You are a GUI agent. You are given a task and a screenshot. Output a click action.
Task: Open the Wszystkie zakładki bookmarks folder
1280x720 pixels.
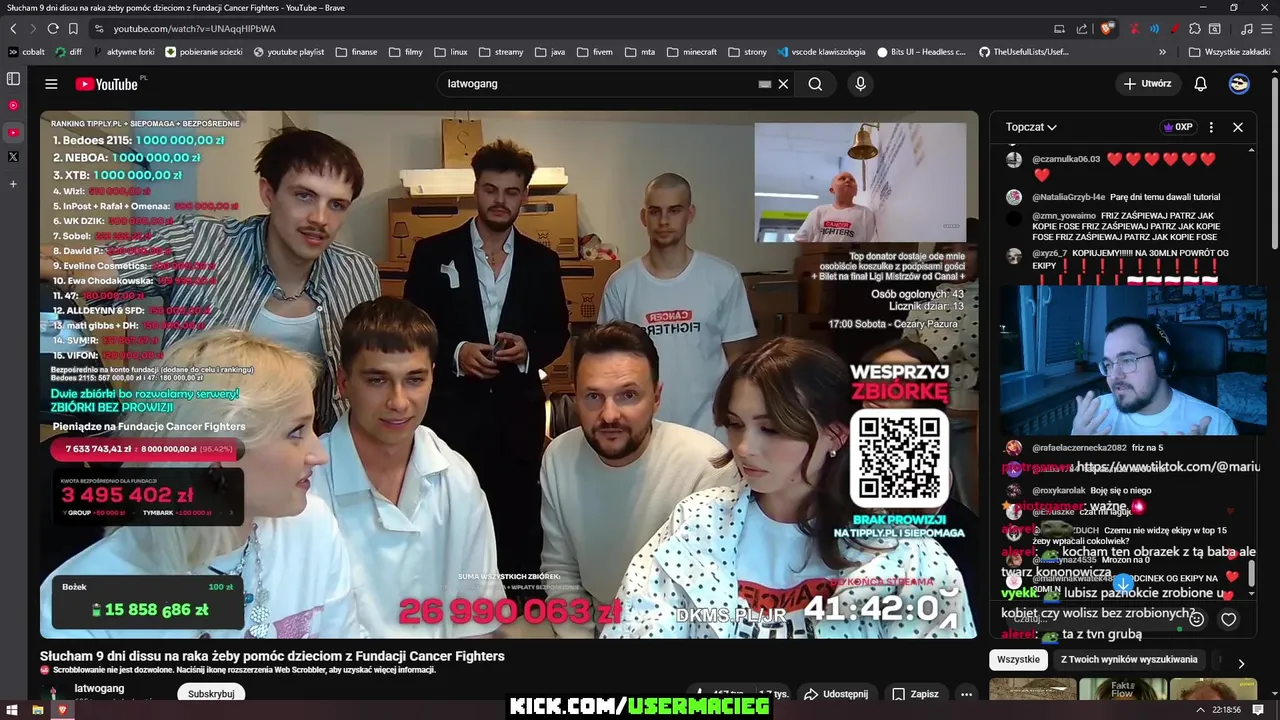click(1229, 52)
